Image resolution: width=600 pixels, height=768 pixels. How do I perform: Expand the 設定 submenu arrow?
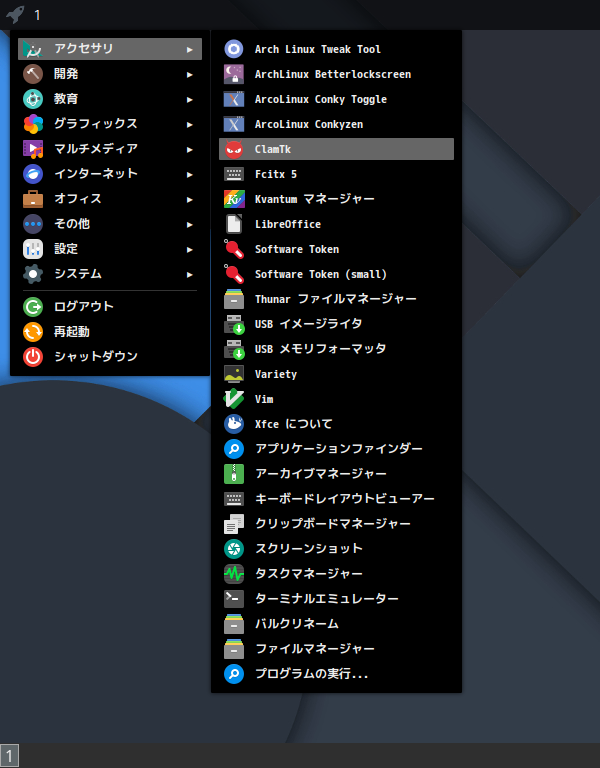click(x=190, y=249)
